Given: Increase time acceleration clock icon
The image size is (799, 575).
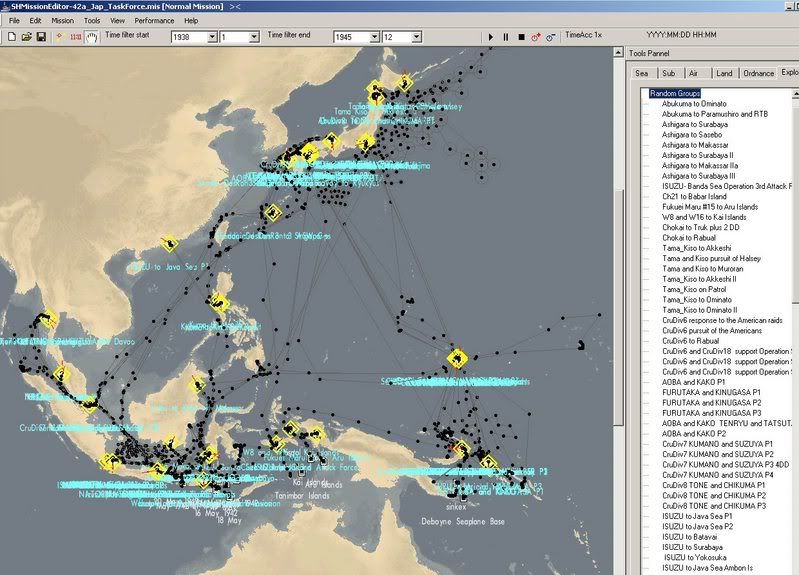Looking at the screenshot, I should pos(536,37).
